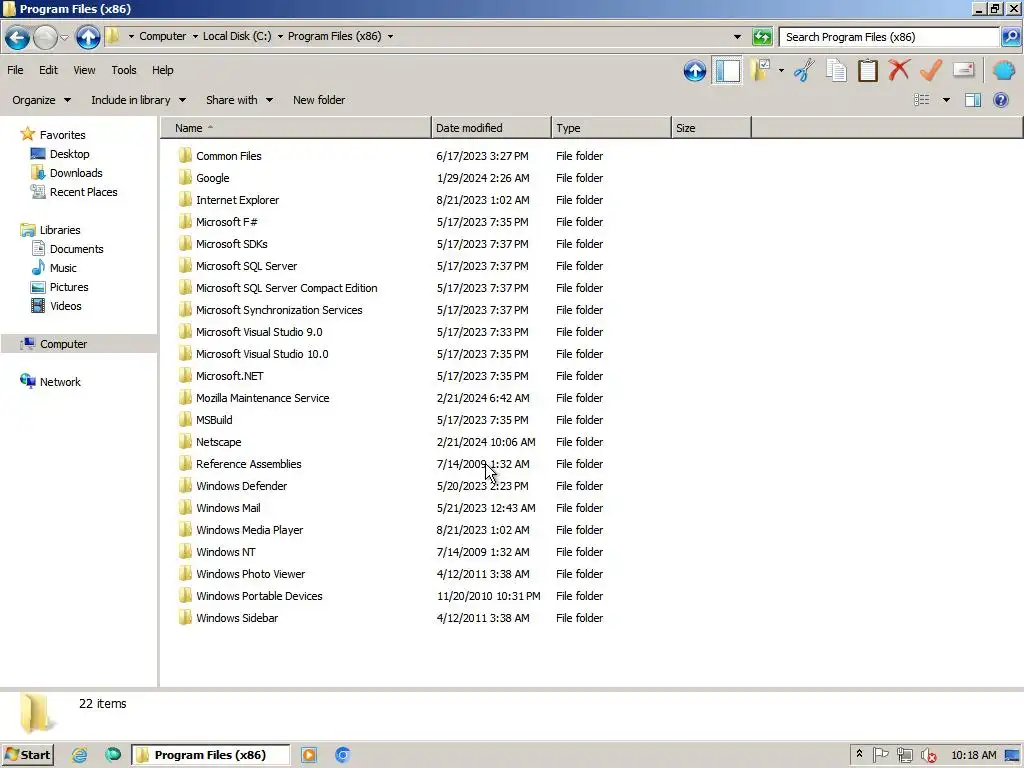Open the View menu
Screen dimensions: 1024x768
(x=84, y=70)
